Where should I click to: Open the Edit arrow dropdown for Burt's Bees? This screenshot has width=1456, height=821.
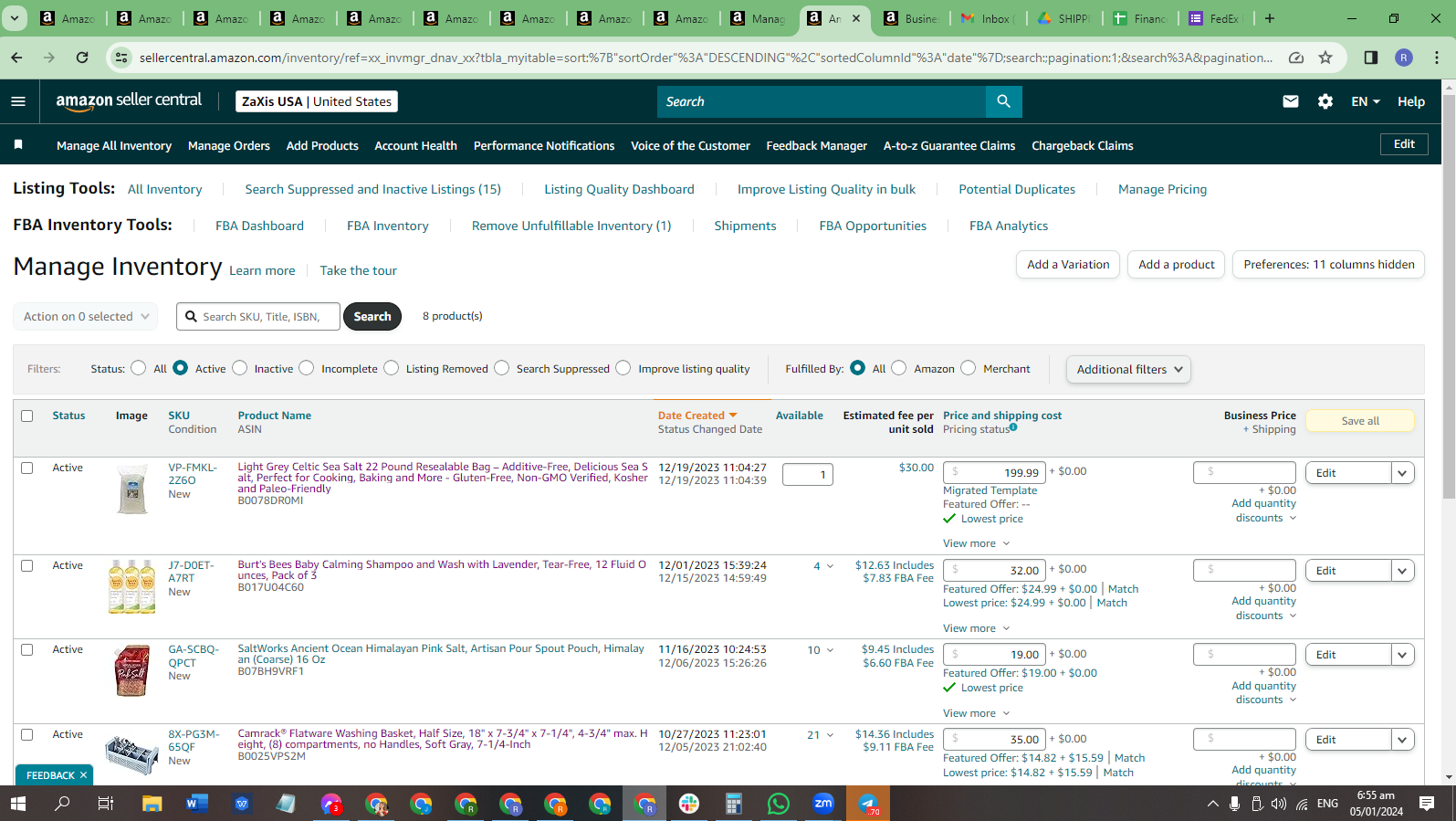pyautogui.click(x=1403, y=571)
